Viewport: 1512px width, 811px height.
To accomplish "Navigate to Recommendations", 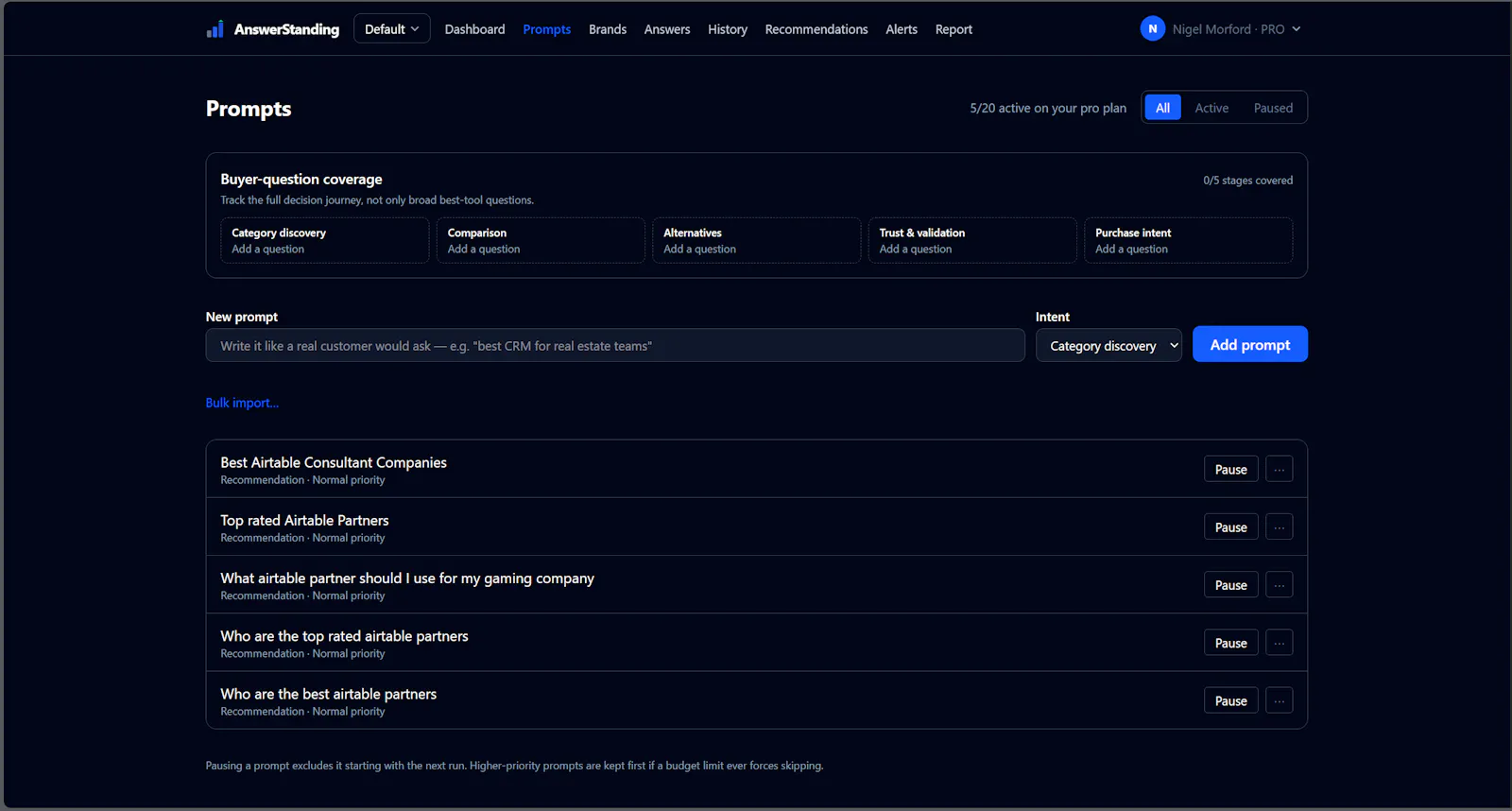I will point(816,29).
